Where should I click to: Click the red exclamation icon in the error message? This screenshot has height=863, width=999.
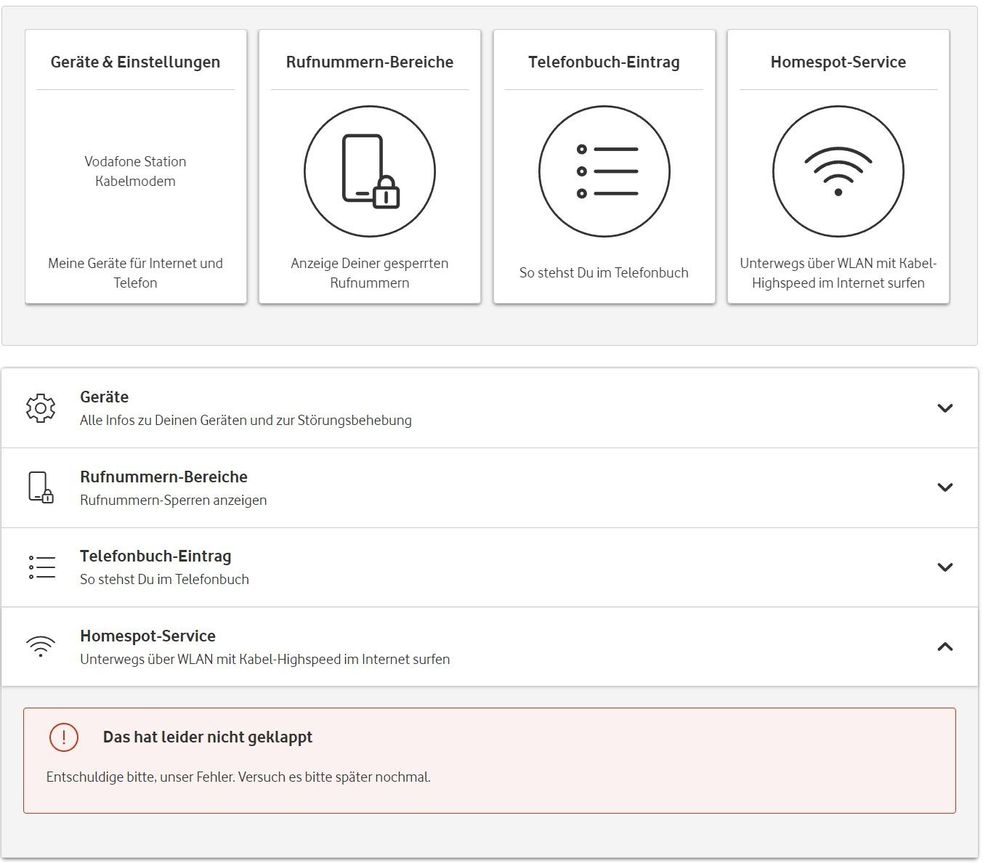pos(63,737)
